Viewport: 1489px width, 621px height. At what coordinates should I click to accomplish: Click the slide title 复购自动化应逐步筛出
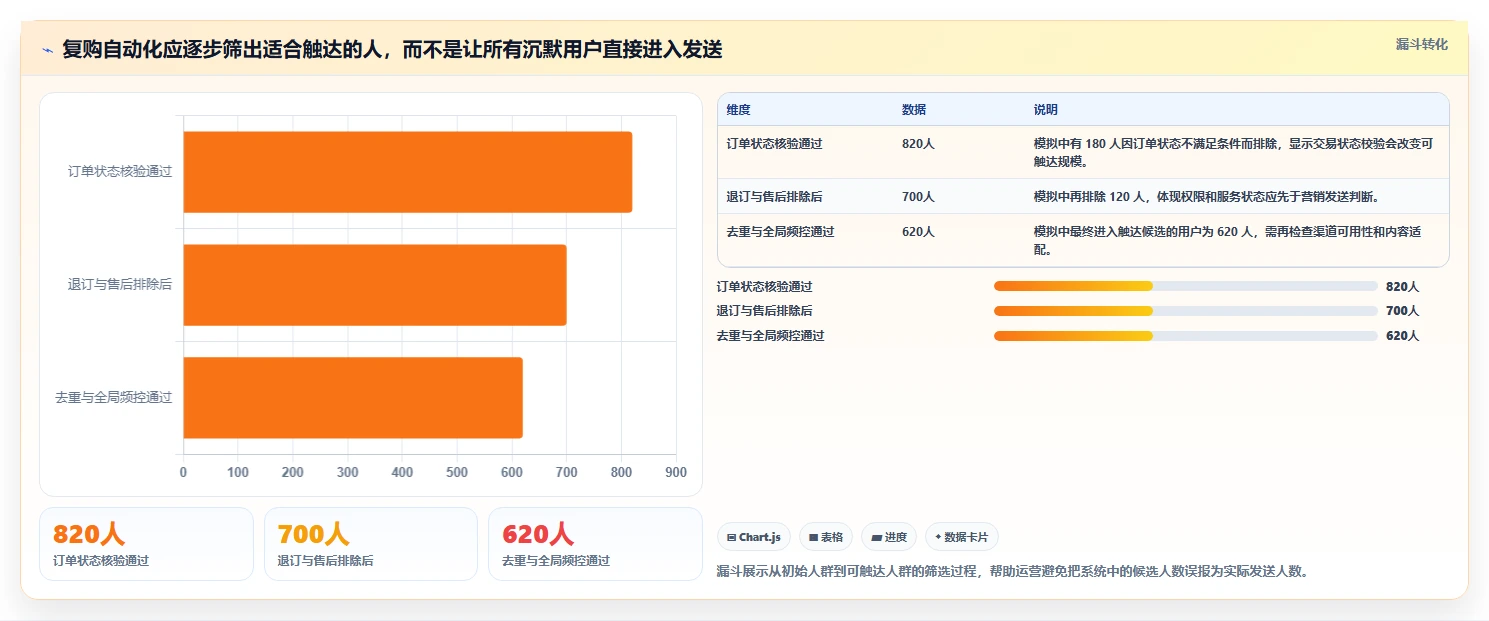tap(392, 50)
